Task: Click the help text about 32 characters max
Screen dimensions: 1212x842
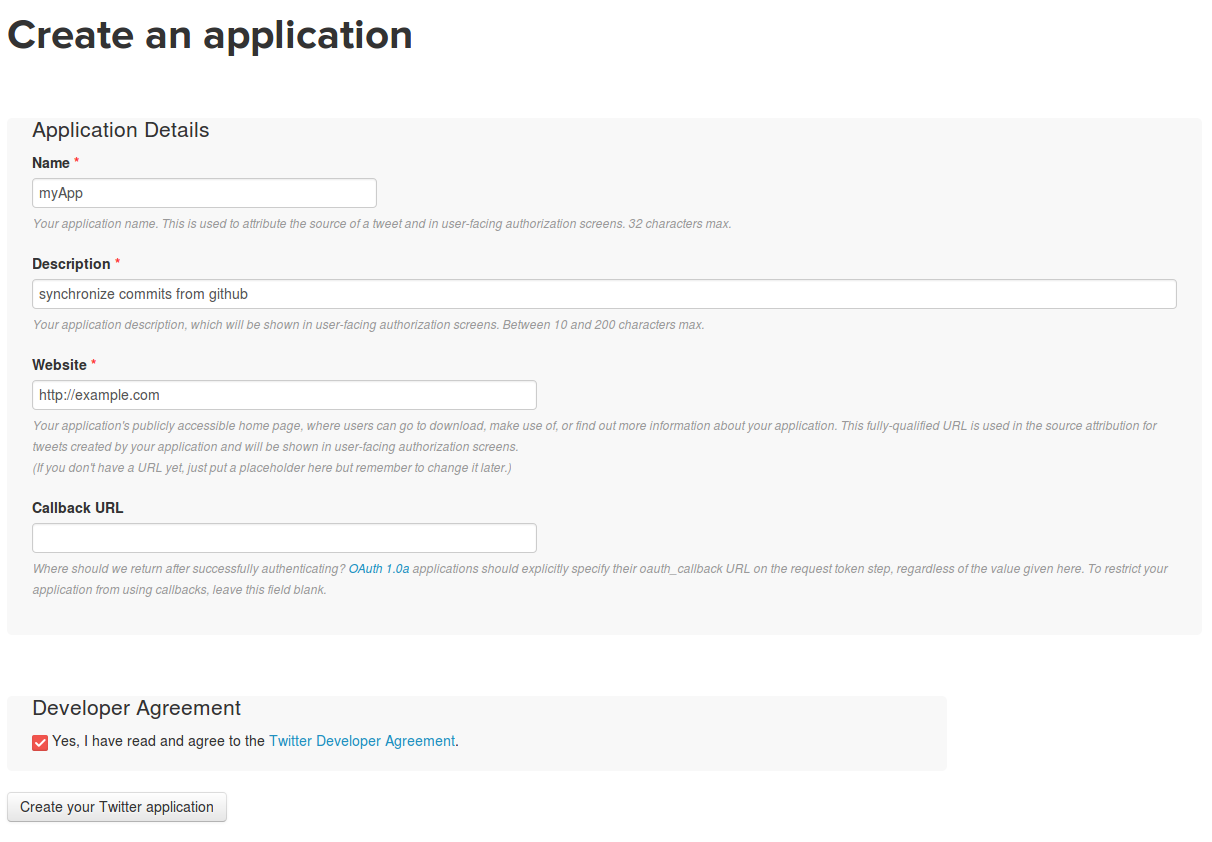Action: click(382, 224)
